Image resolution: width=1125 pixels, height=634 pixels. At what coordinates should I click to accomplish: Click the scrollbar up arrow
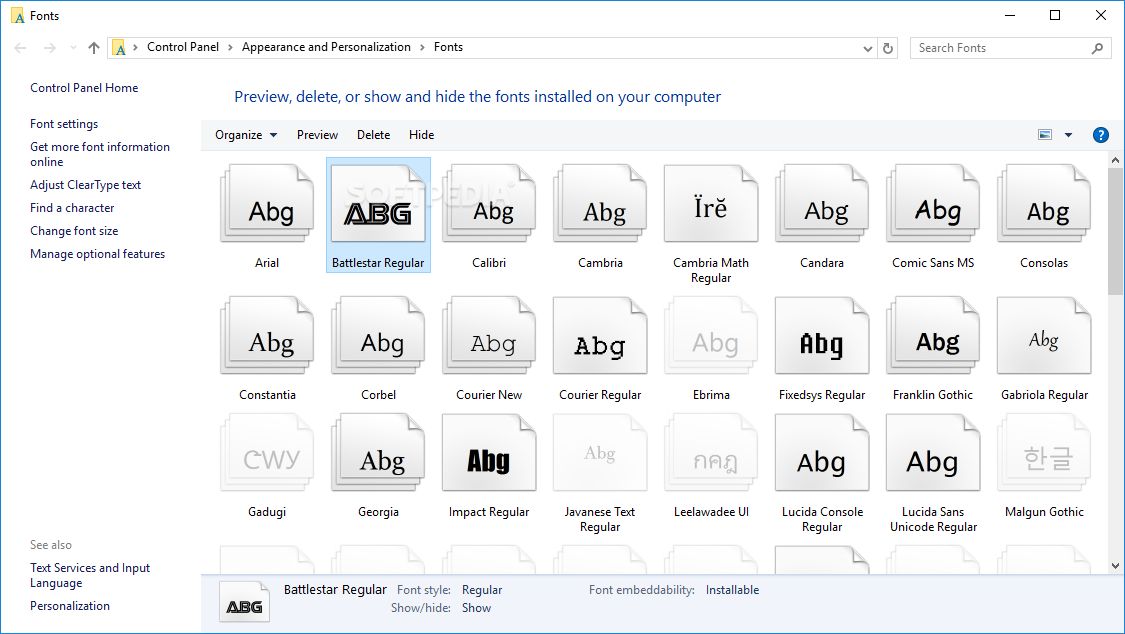pyautogui.click(x=1115, y=160)
